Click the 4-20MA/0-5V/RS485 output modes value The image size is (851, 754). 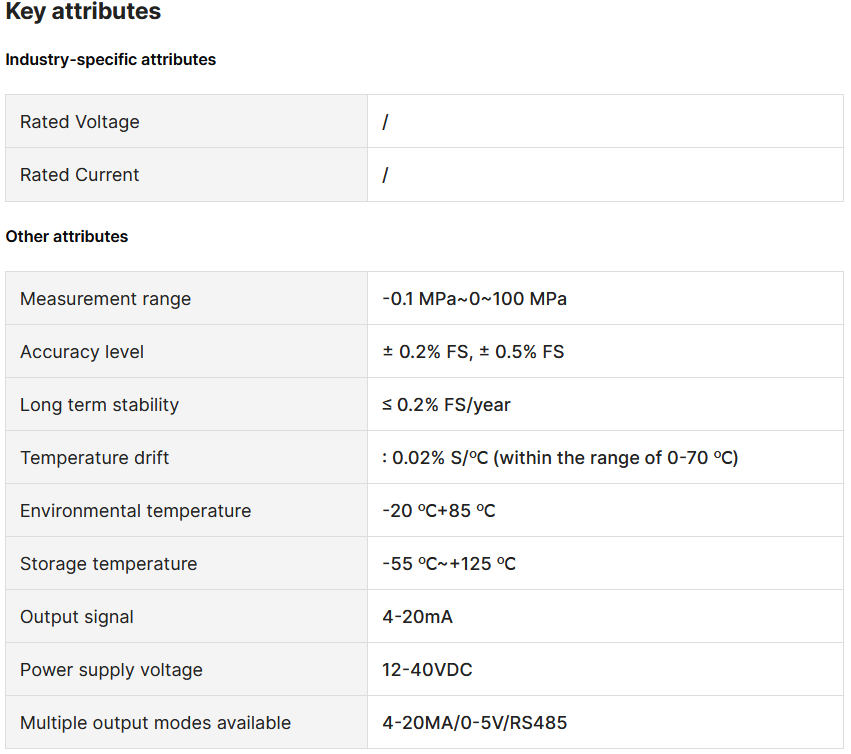pyautogui.click(x=474, y=723)
